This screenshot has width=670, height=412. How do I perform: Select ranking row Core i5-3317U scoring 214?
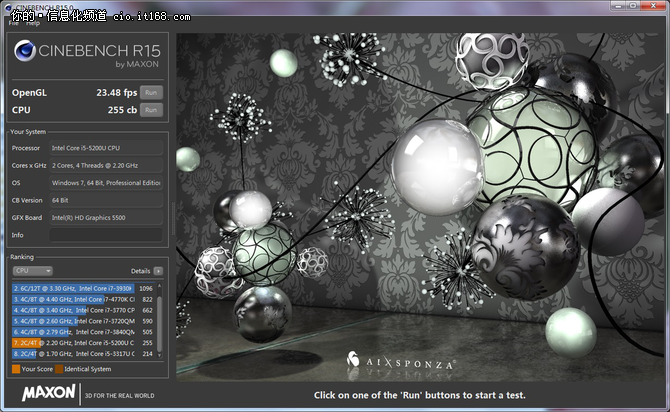click(83, 353)
